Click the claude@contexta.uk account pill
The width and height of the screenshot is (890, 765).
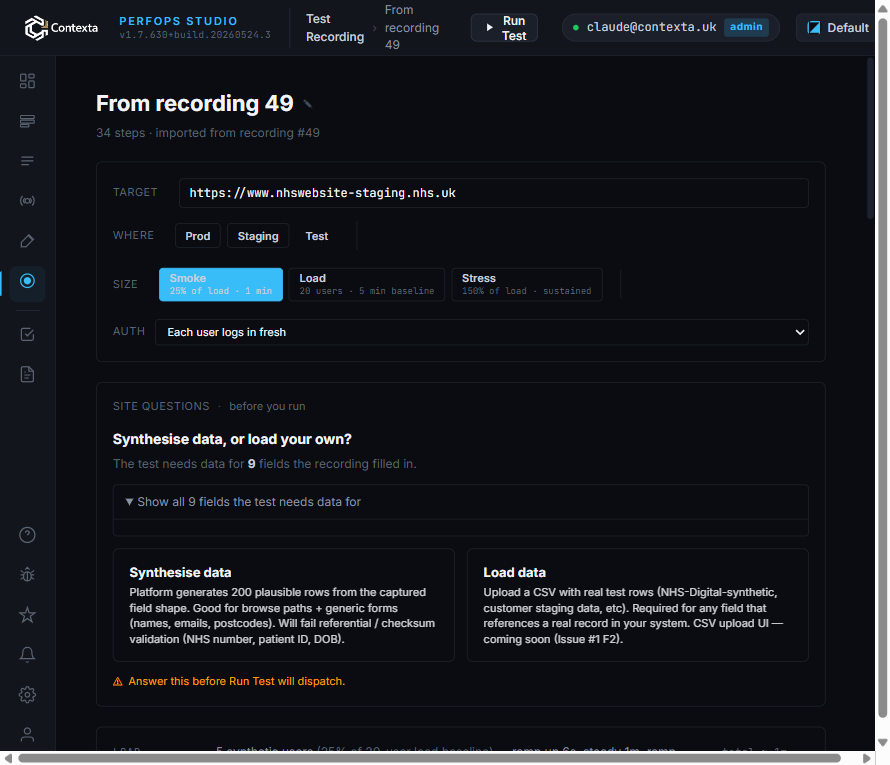coord(670,28)
